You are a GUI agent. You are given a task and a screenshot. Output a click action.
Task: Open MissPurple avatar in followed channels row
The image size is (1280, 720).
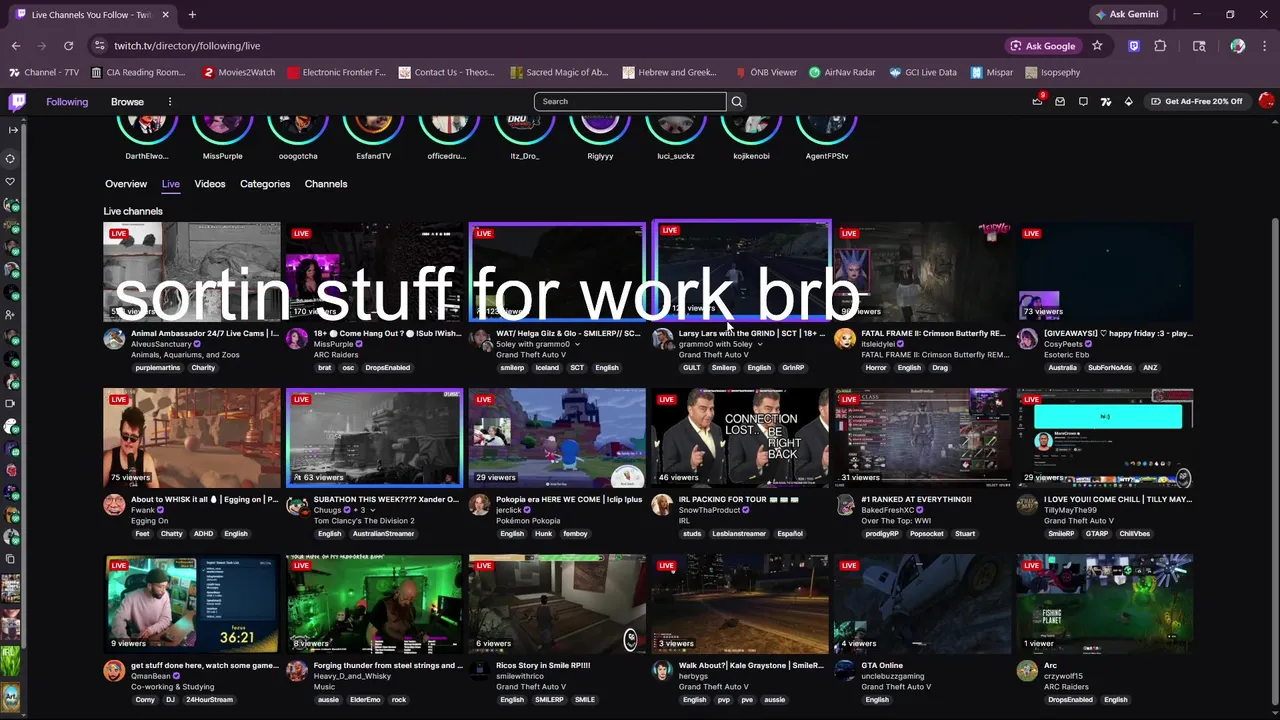click(222, 128)
